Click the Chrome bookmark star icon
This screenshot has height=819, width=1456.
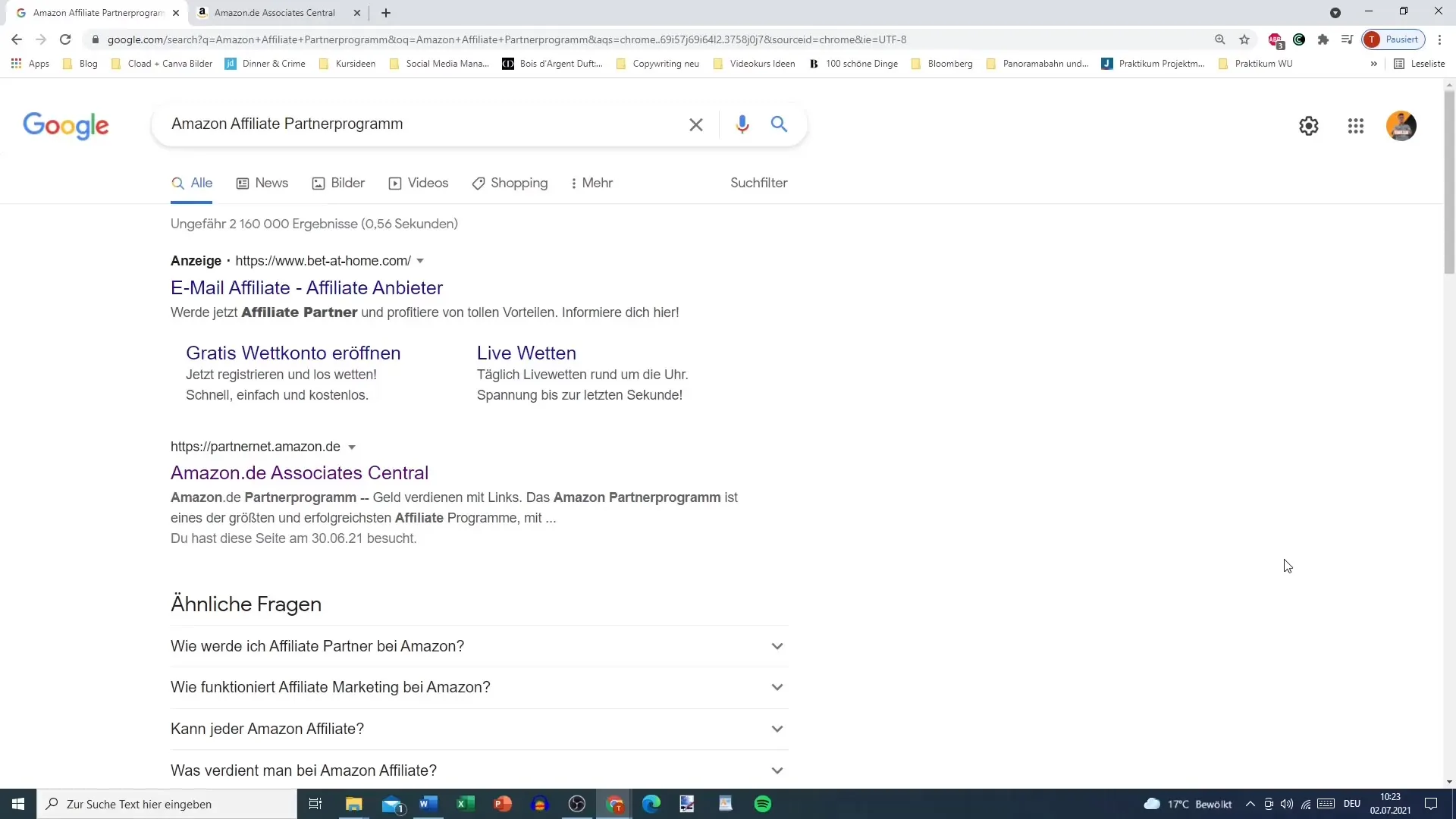coord(1244,39)
